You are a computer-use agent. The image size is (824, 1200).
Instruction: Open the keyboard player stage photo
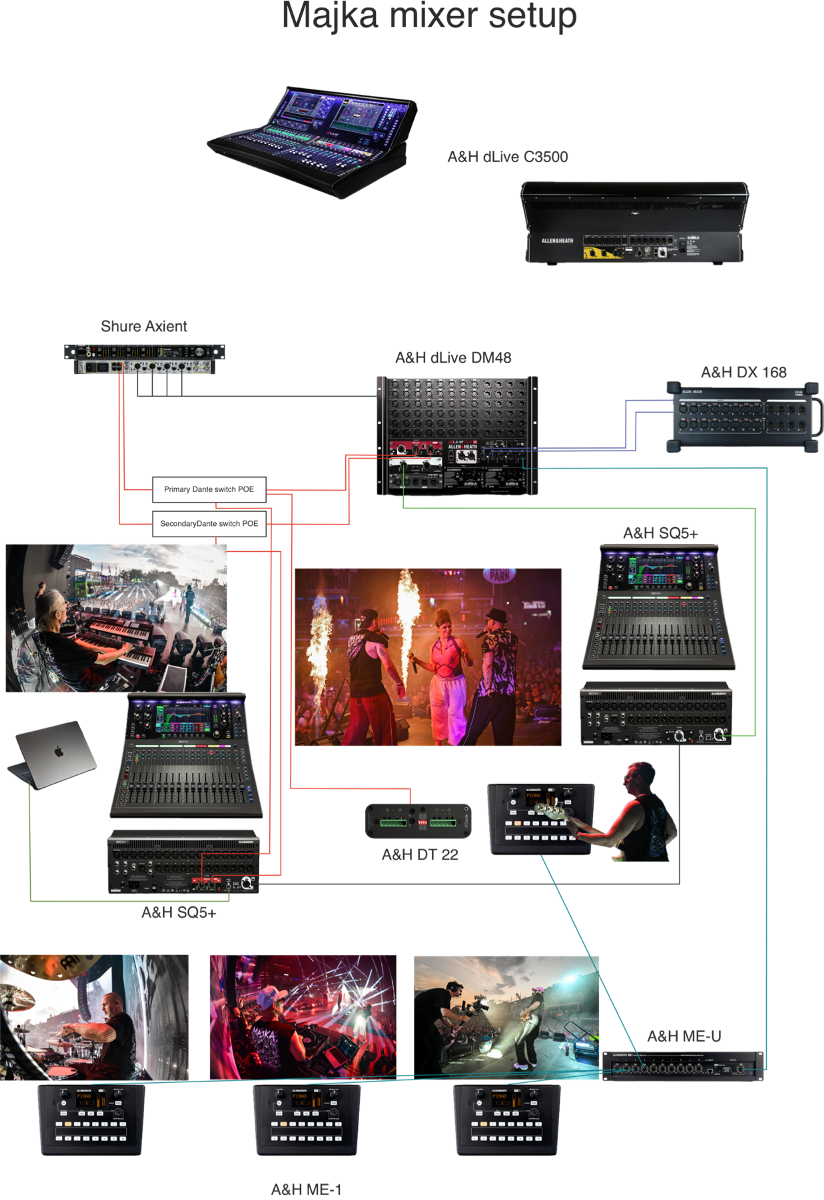(x=116, y=618)
